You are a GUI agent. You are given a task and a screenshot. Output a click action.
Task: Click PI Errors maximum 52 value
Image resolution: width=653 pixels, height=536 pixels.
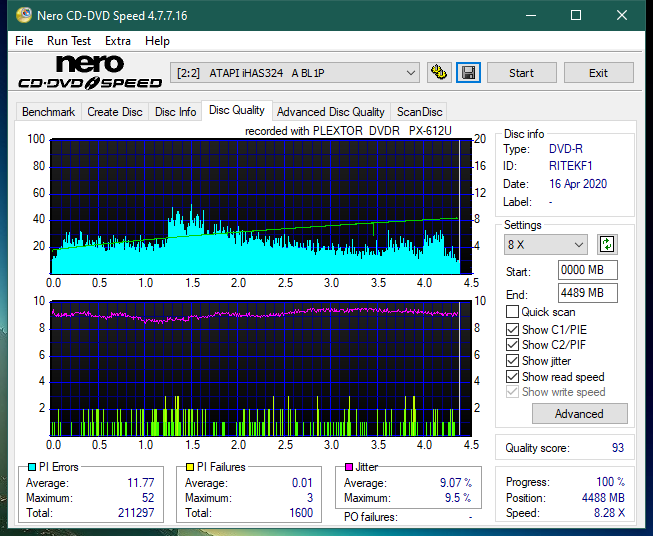[148, 498]
